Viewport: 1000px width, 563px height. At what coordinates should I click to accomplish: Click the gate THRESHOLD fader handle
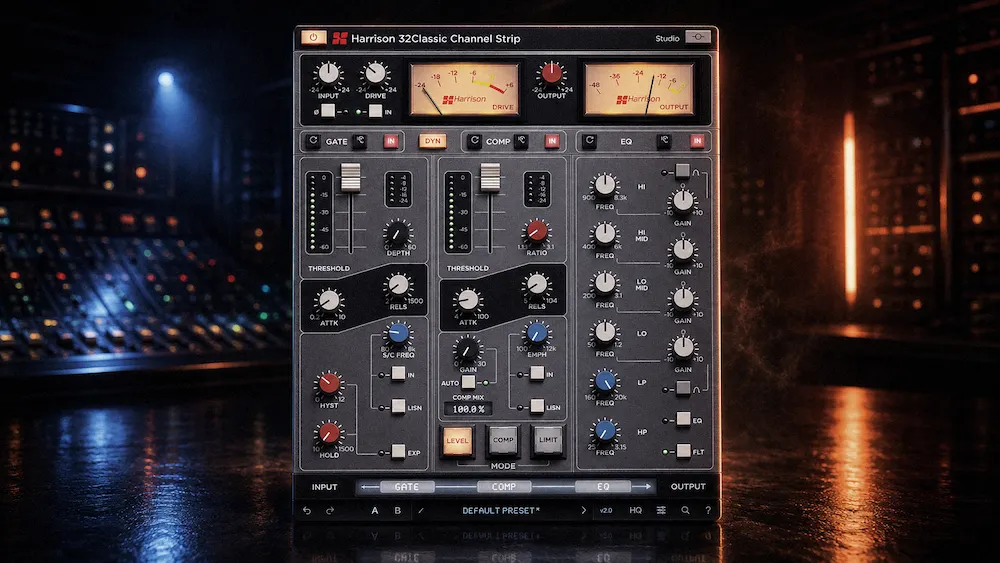[x=351, y=177]
